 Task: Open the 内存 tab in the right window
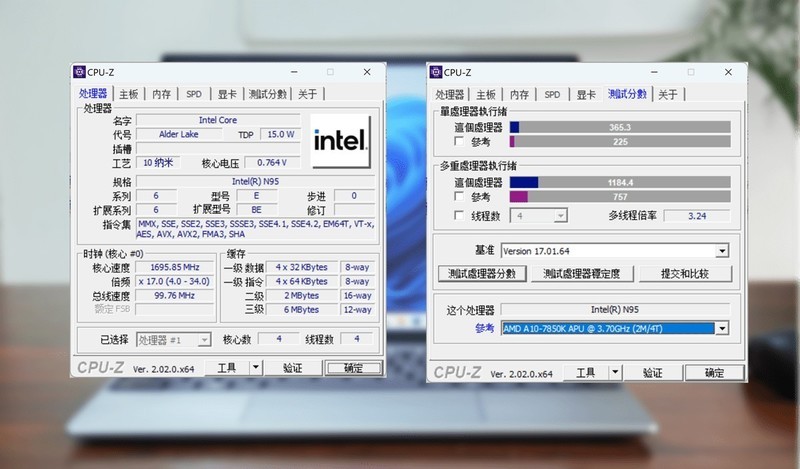pos(519,94)
